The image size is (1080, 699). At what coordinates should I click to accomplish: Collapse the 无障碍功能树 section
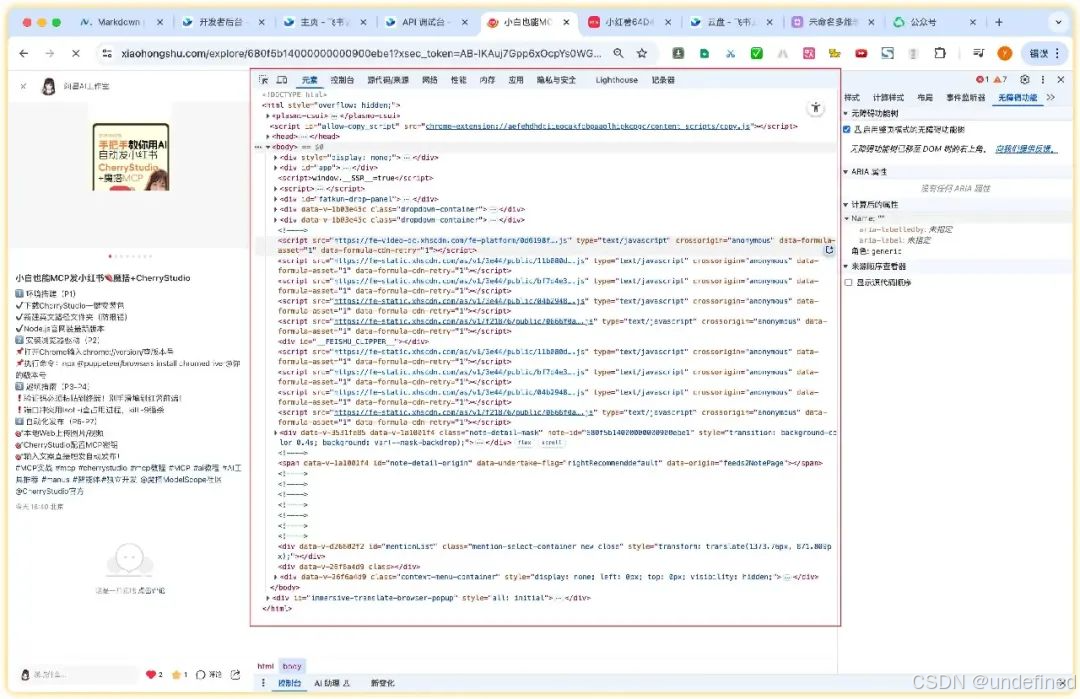846,114
